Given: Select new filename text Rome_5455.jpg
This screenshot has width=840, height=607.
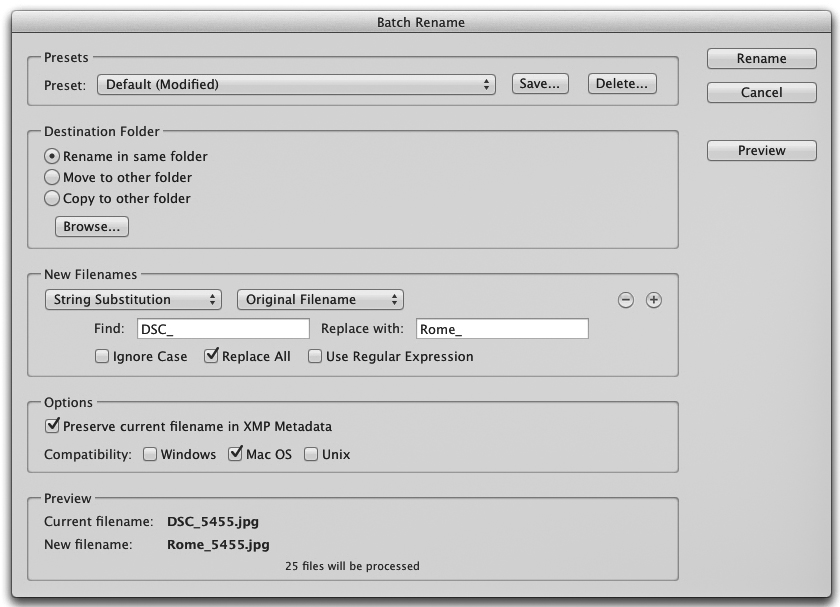Looking at the screenshot, I should (x=218, y=545).
